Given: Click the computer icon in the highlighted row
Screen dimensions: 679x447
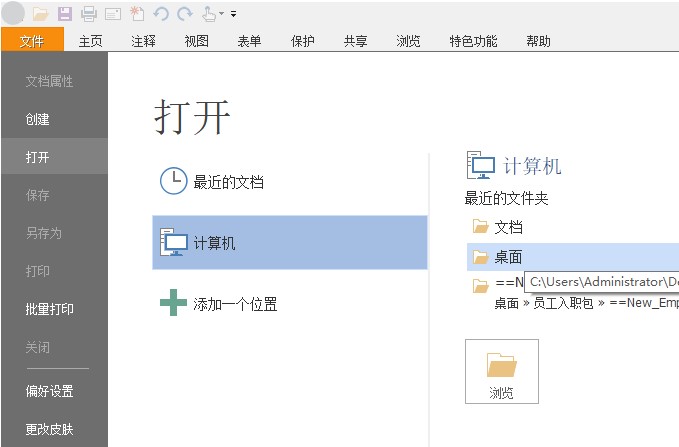Looking at the screenshot, I should click(x=174, y=242).
